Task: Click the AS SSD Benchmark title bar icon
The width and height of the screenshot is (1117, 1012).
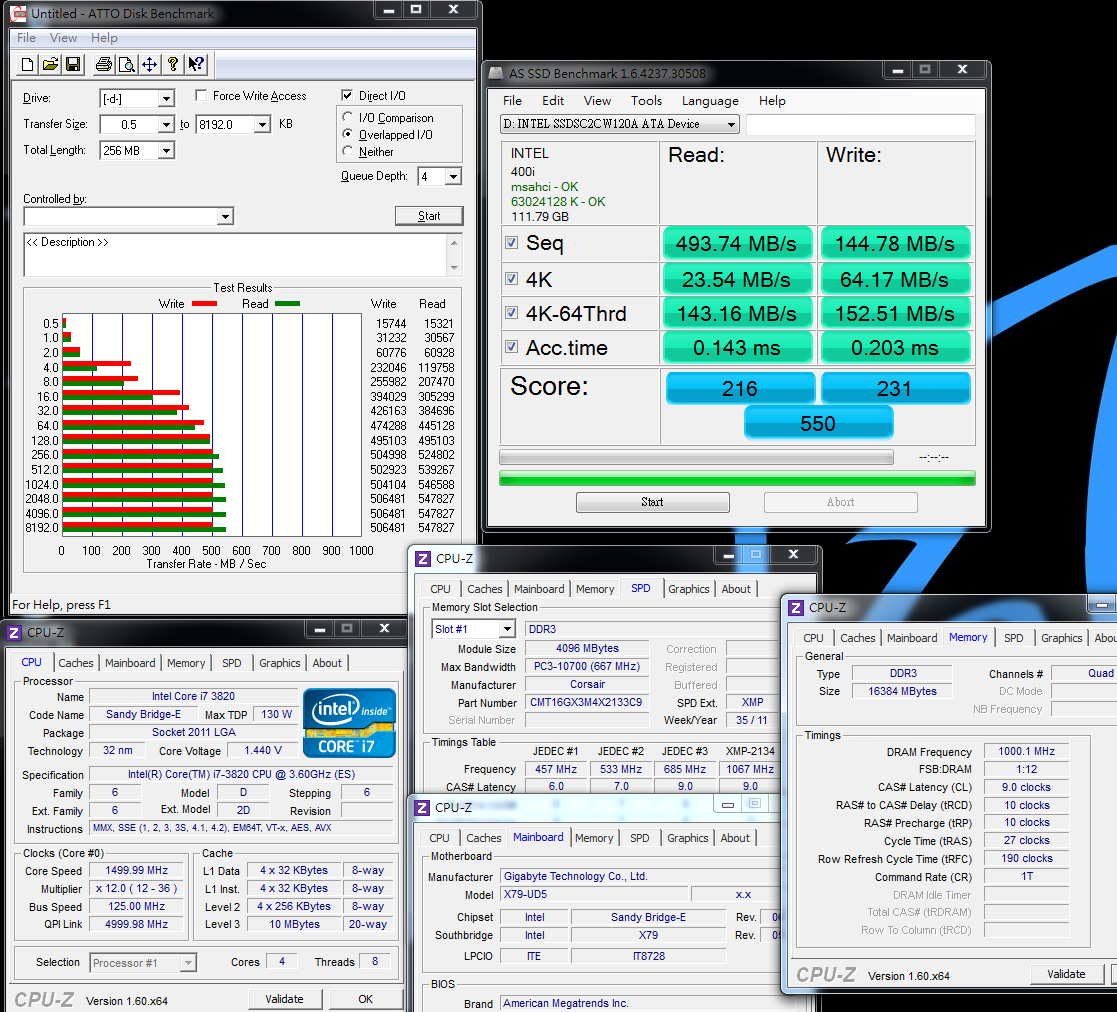Action: click(496, 73)
